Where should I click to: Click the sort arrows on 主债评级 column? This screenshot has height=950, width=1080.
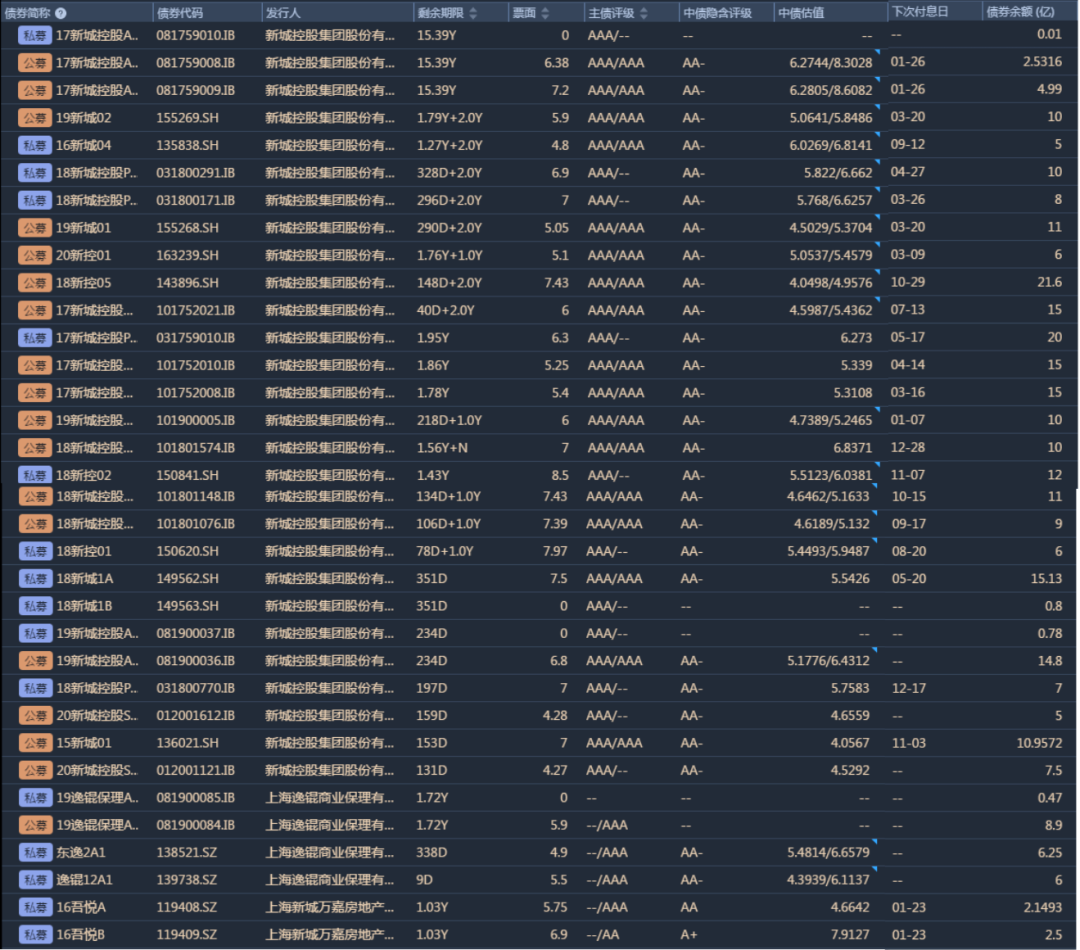point(644,13)
